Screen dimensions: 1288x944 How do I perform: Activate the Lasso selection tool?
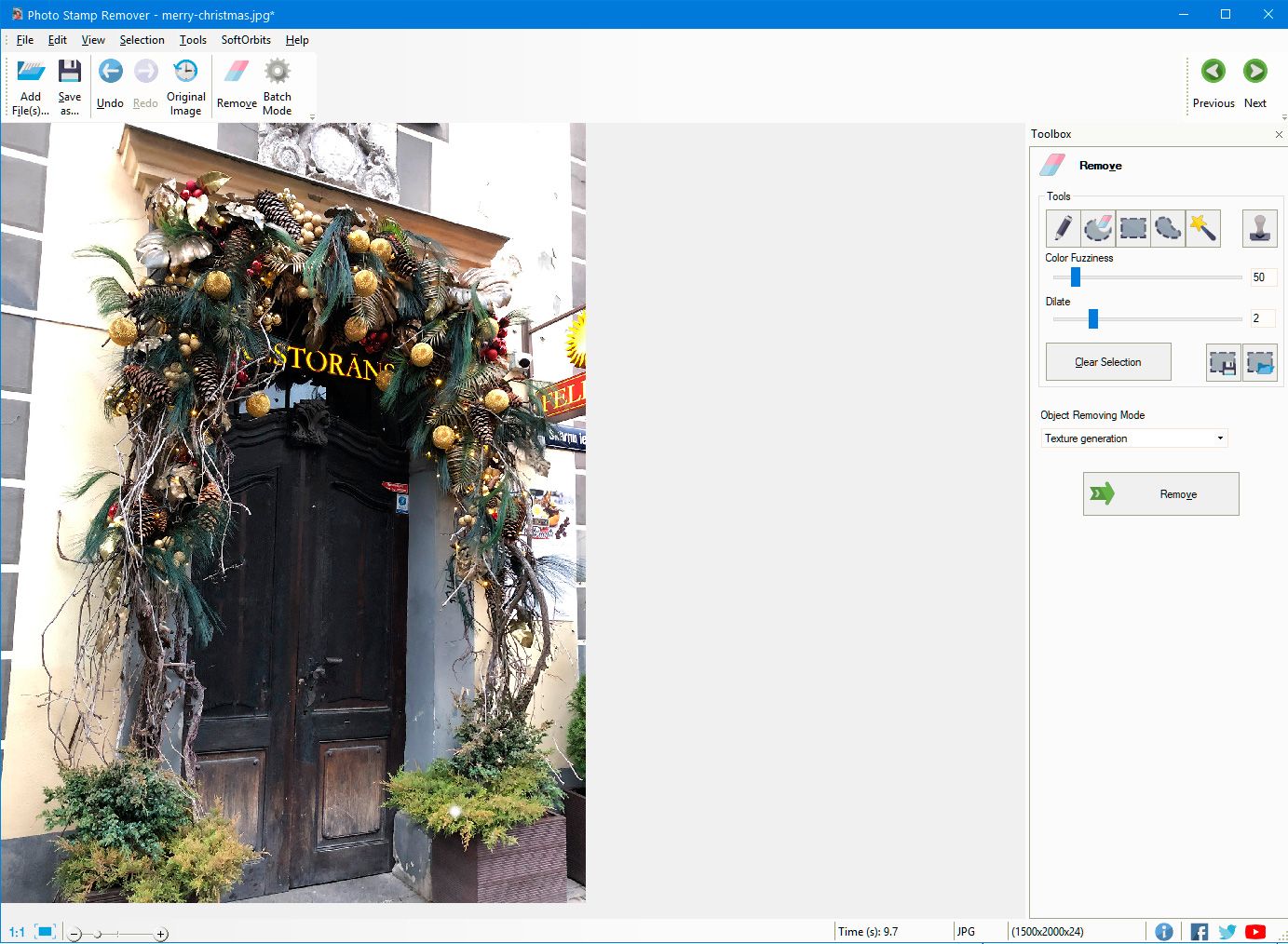[1168, 228]
